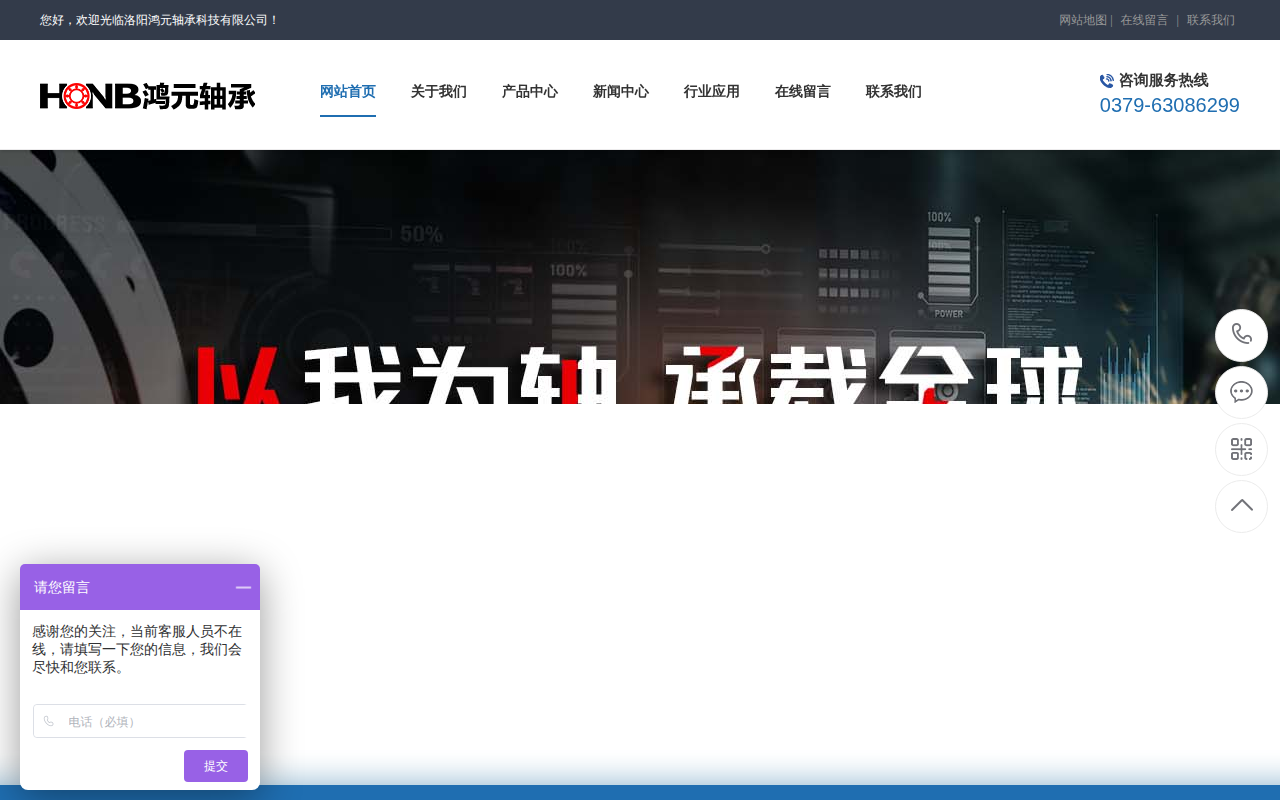
Task: Click the hotline number 0379-63086299
Action: (1170, 105)
